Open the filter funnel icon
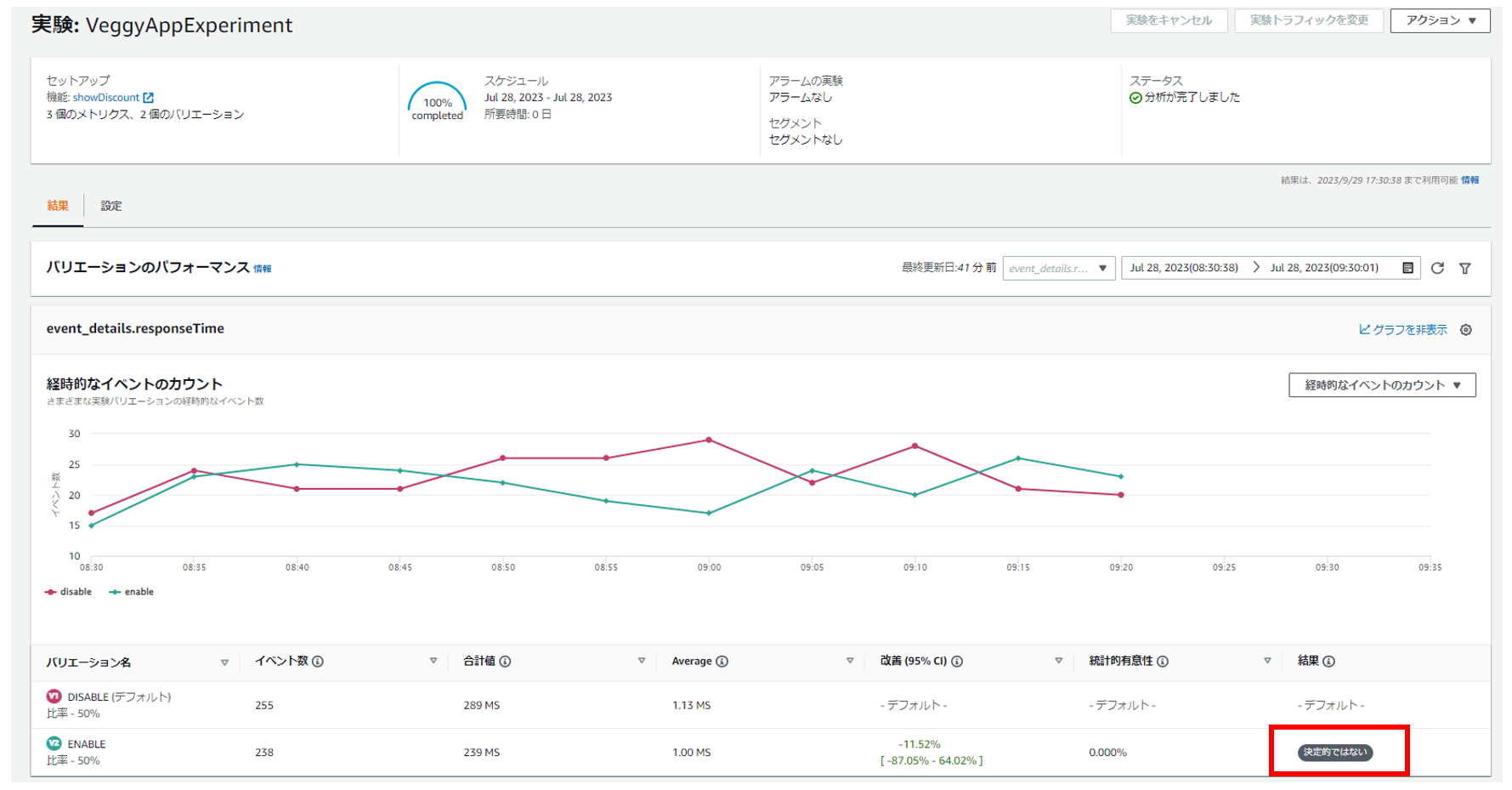This screenshot has width=1512, height=790. pyautogui.click(x=1465, y=268)
